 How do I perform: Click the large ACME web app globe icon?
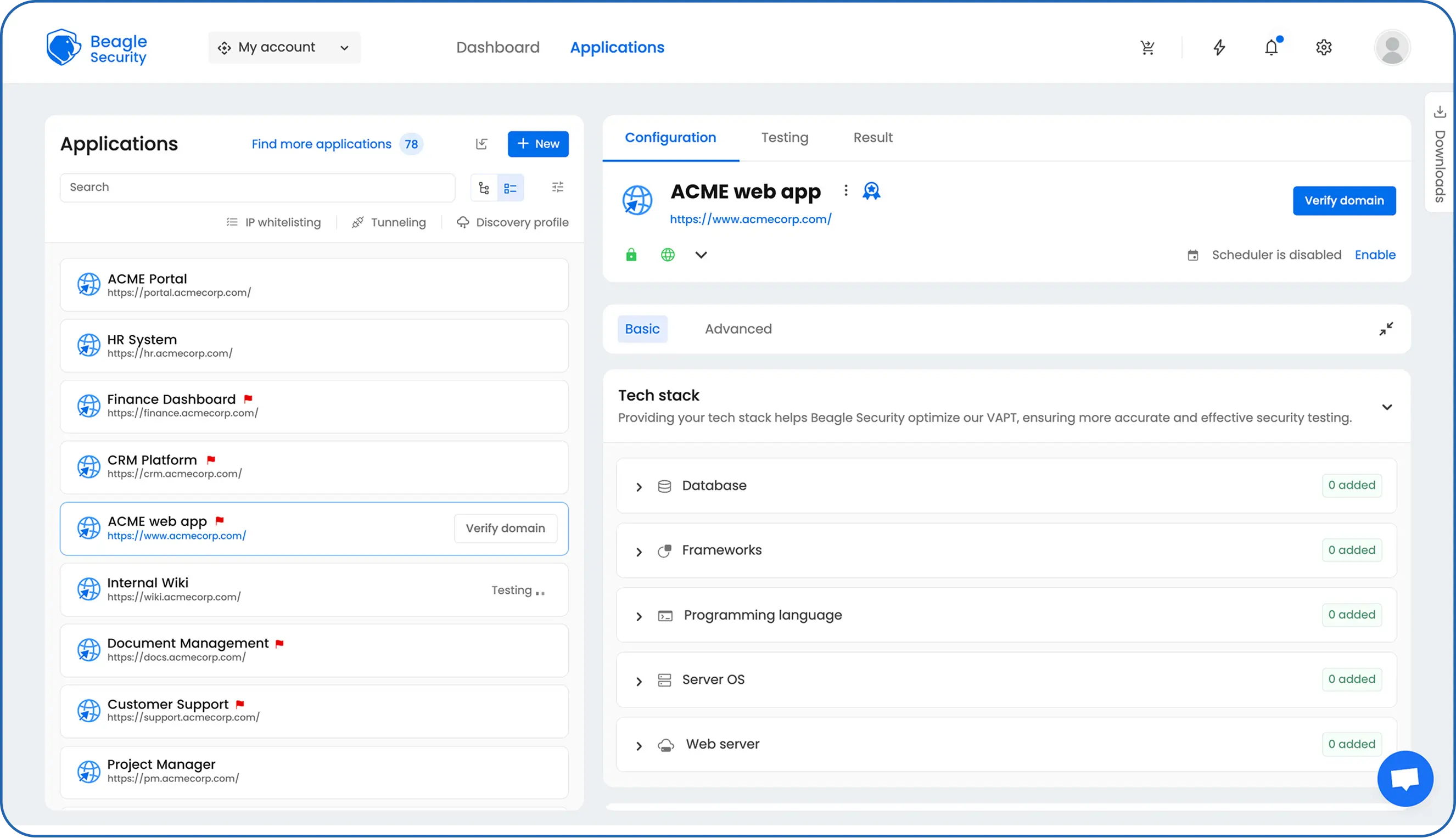pyautogui.click(x=637, y=200)
